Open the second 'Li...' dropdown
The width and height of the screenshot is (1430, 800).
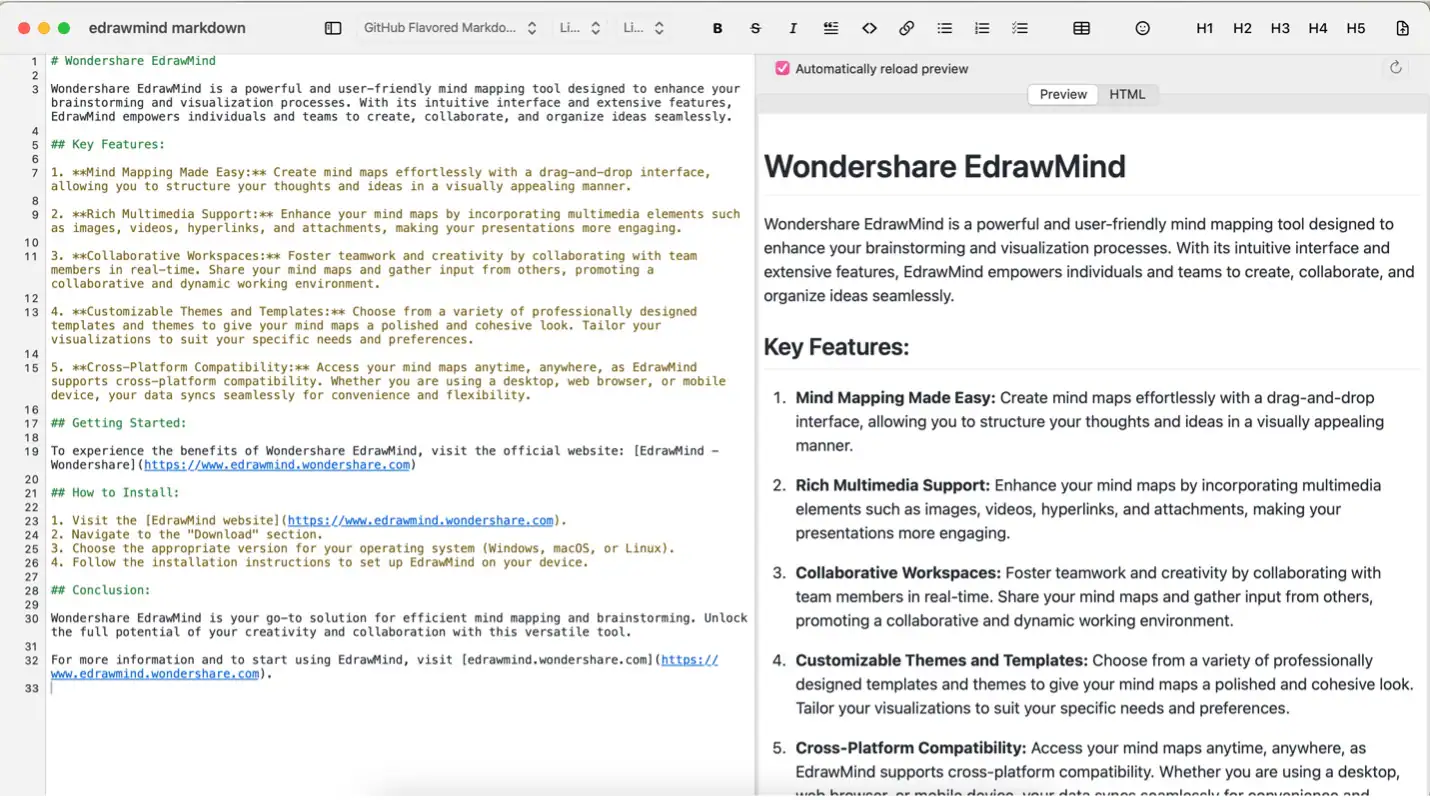[x=644, y=28]
